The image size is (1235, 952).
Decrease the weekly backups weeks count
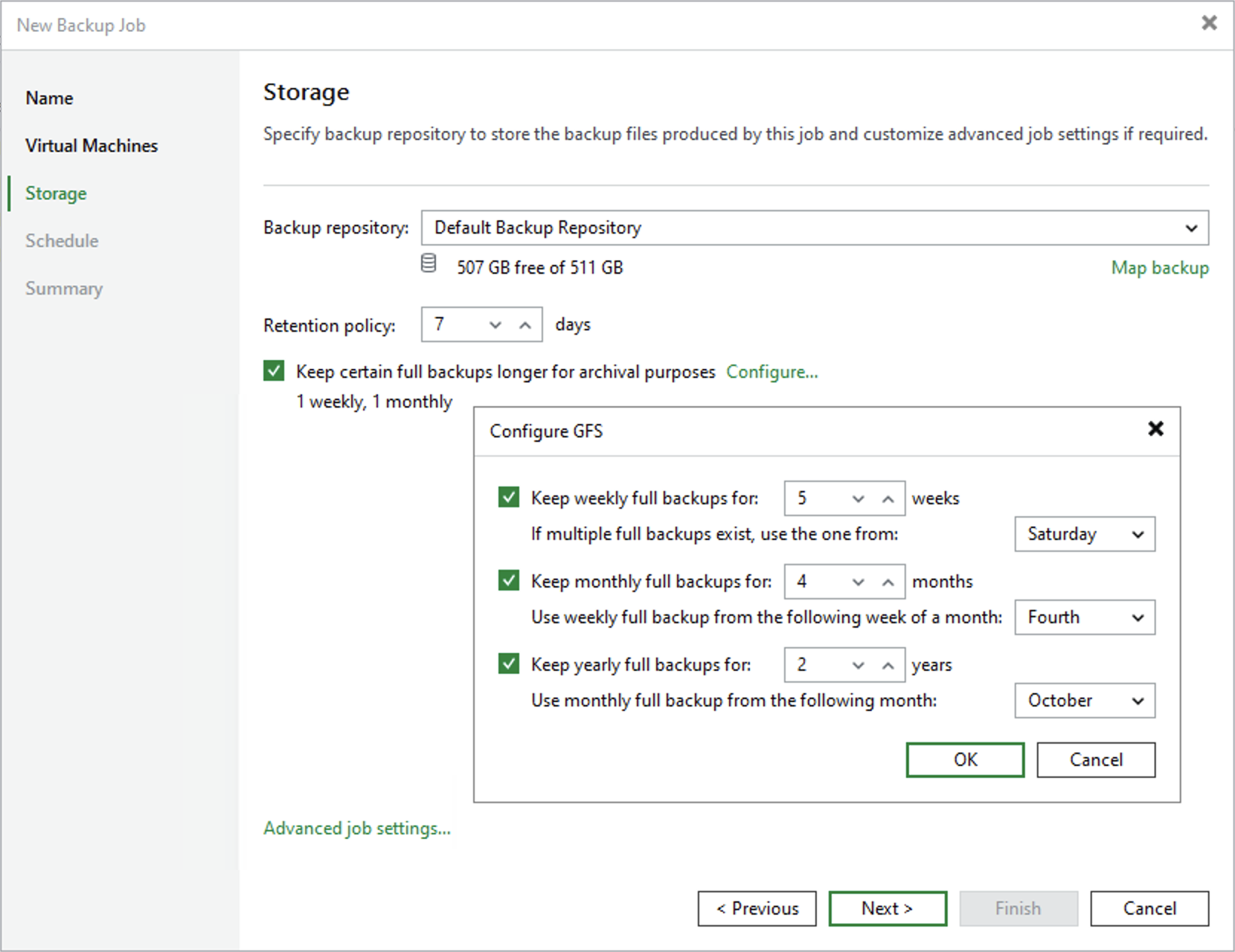[x=859, y=499]
